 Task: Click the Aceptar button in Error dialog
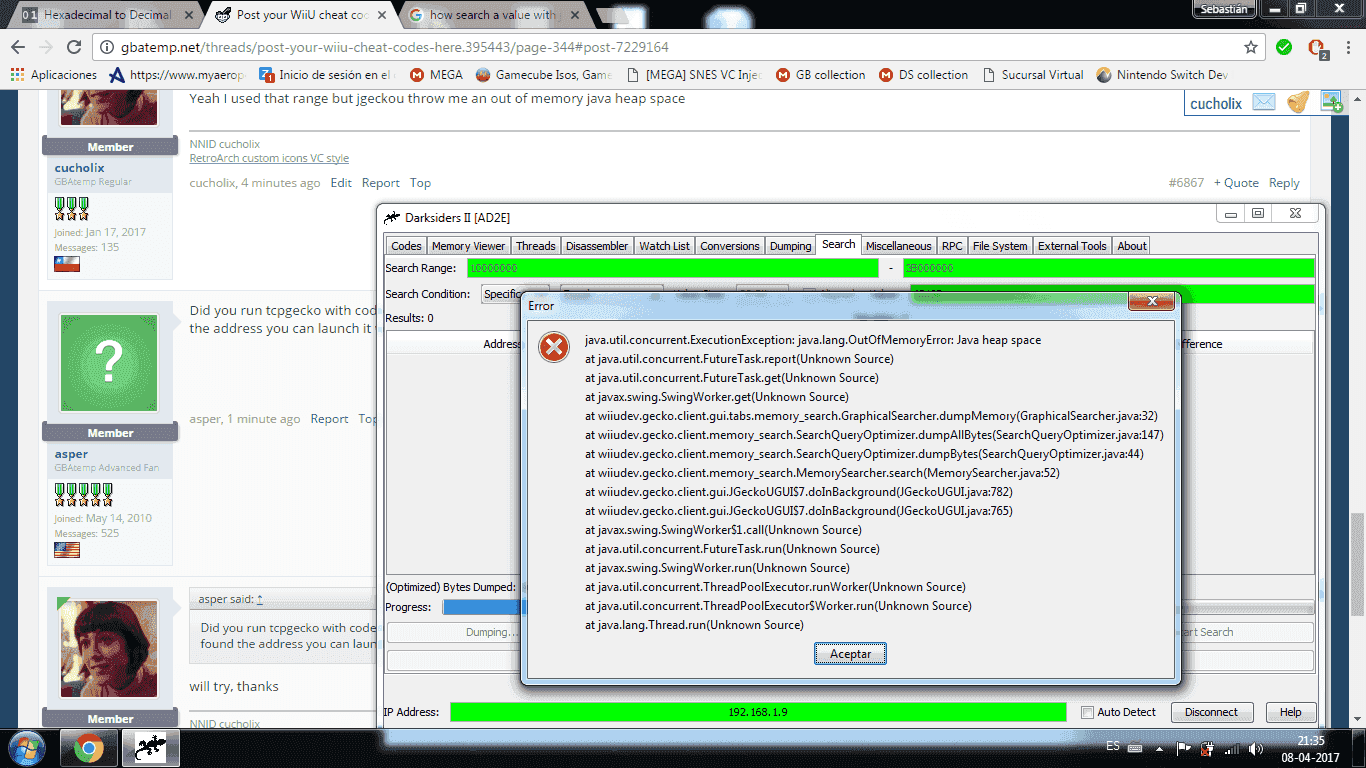pos(850,654)
